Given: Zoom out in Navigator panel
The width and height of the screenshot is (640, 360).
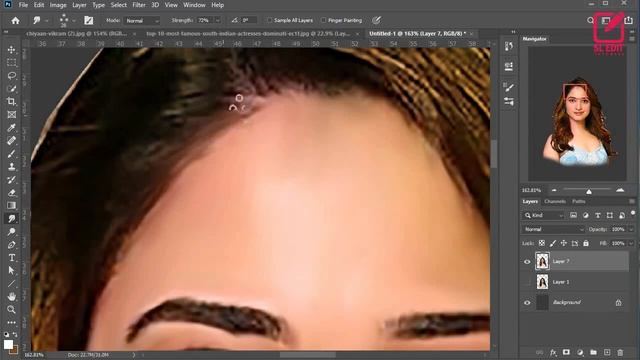Looking at the screenshot, I should coord(554,190).
